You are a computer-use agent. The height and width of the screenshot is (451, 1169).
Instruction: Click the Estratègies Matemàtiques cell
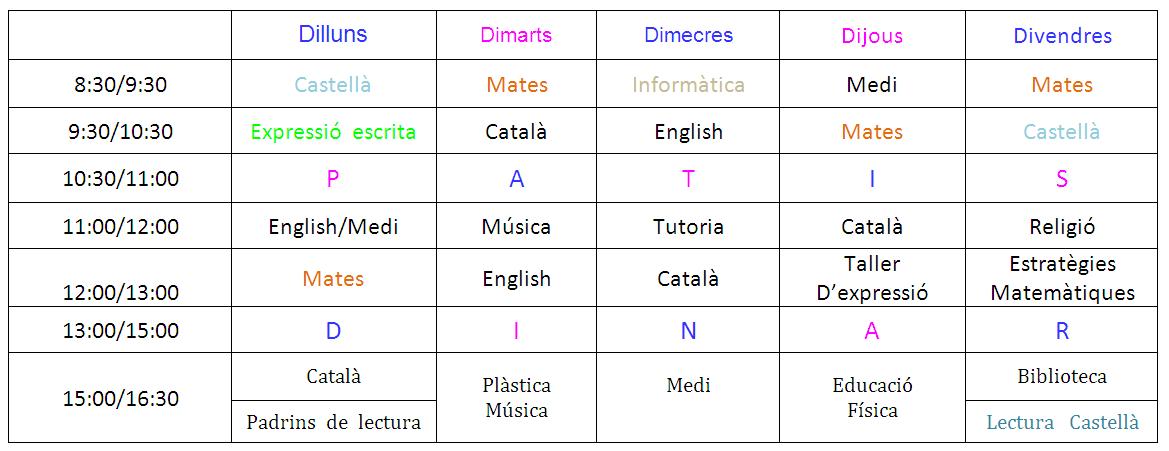[x=1062, y=278]
